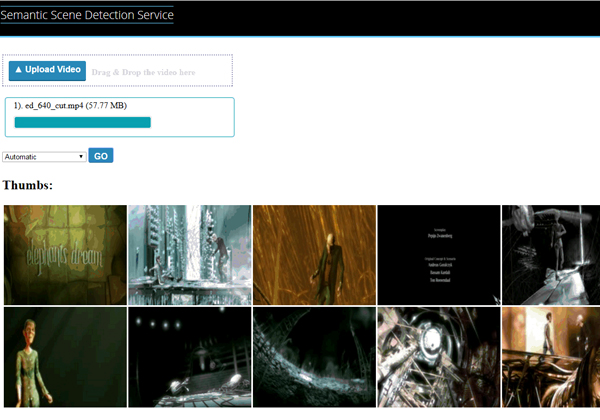Click the upload arrow icon on Upload Video
Screen dimensions: 600x420
(19, 70)
